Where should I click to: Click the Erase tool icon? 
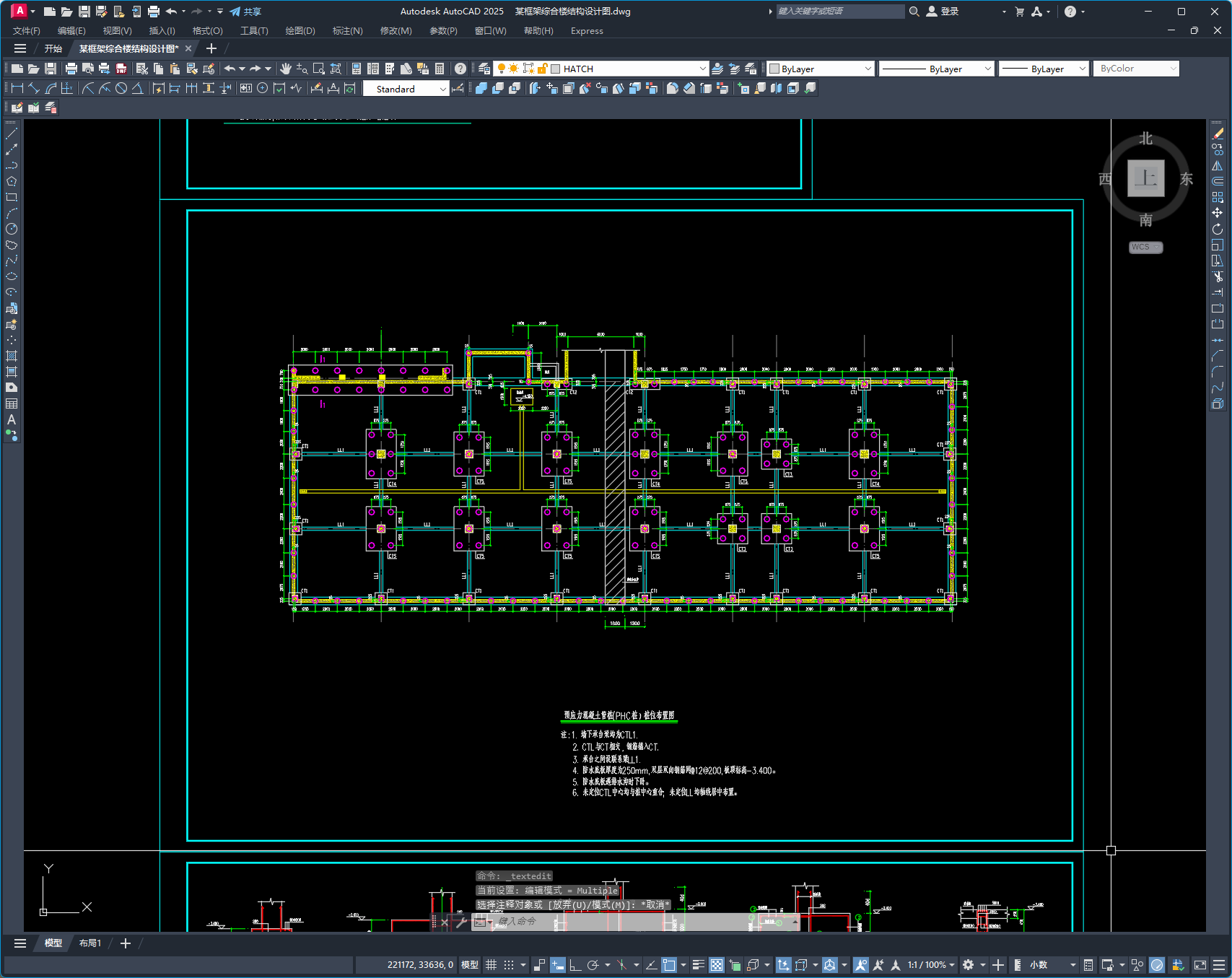1218,134
